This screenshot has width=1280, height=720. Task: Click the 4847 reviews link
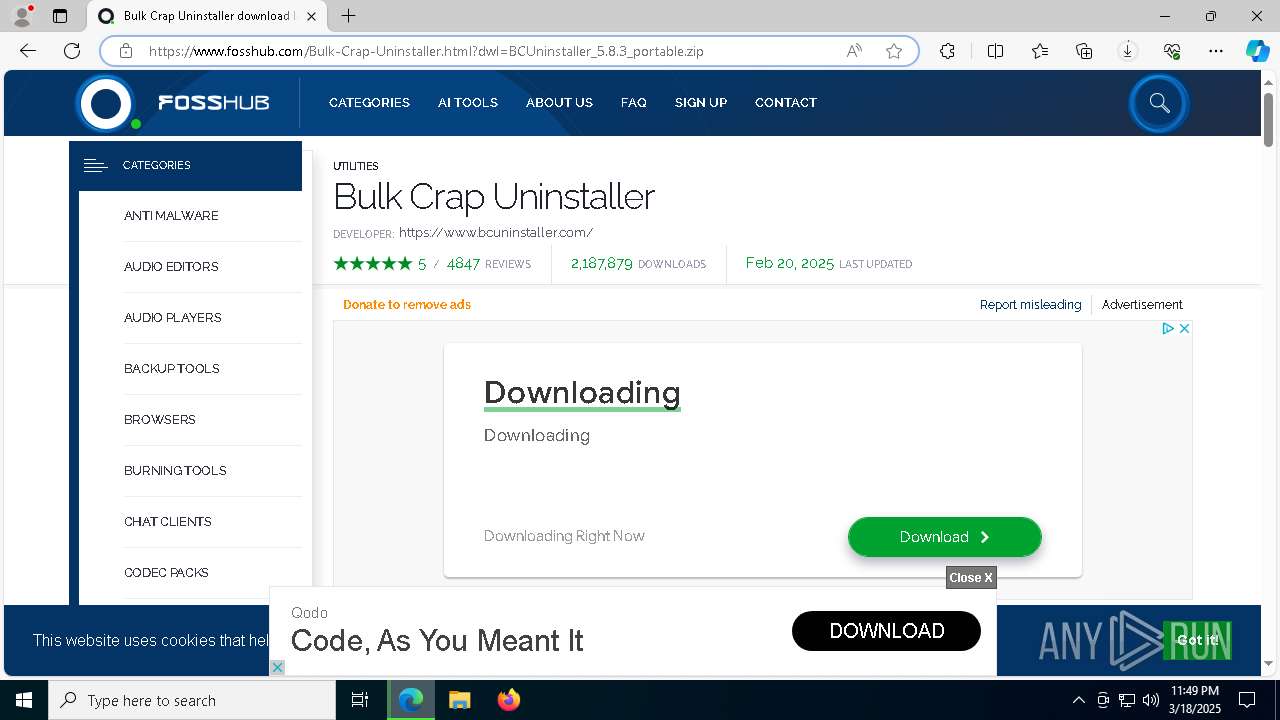(489, 264)
